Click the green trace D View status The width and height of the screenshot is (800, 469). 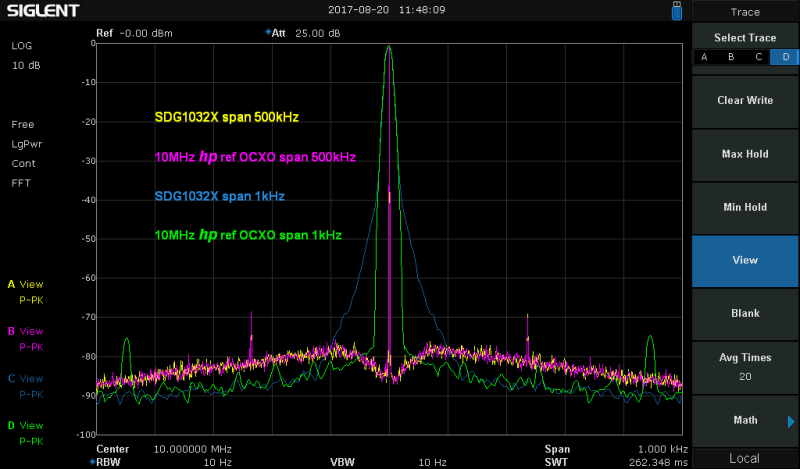point(26,426)
